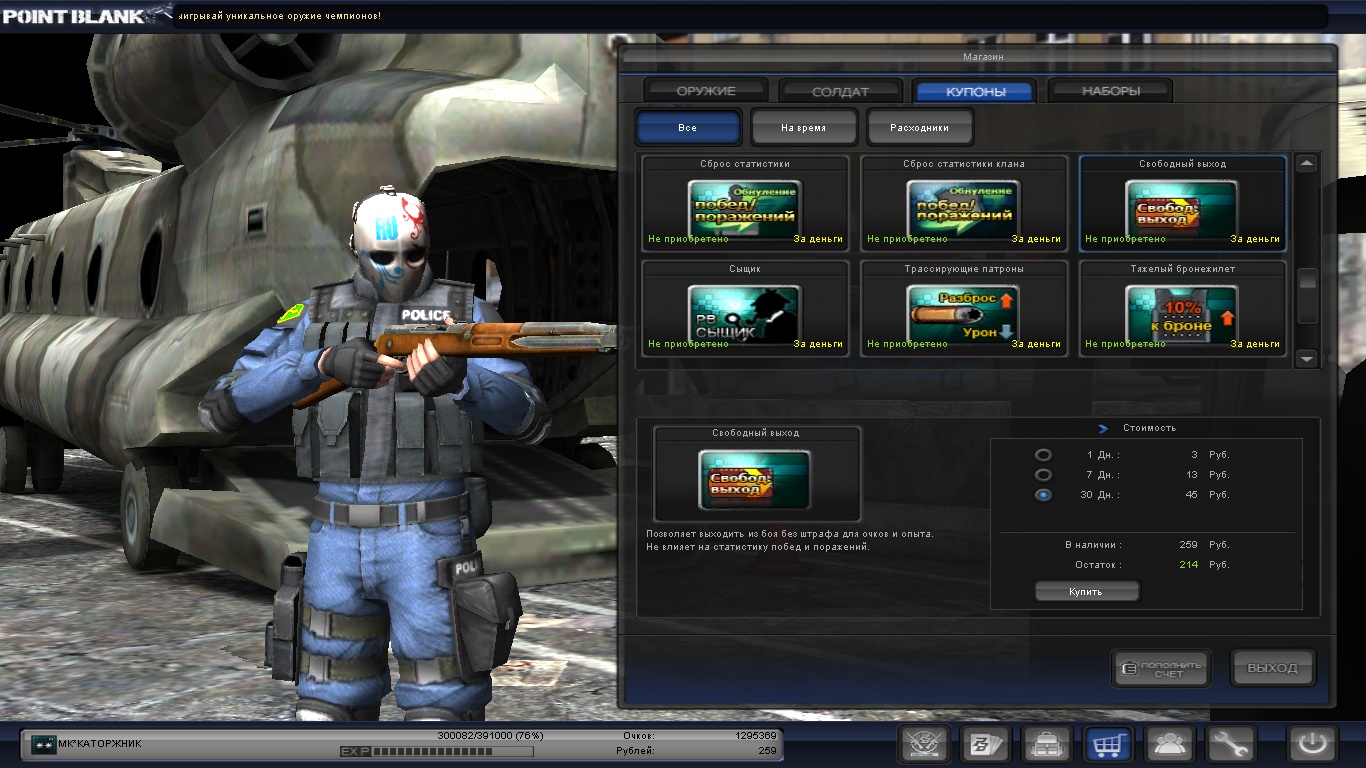Click the ВЫХОД button
Viewport: 1366px width, 768px height.
pyautogui.click(x=1273, y=668)
